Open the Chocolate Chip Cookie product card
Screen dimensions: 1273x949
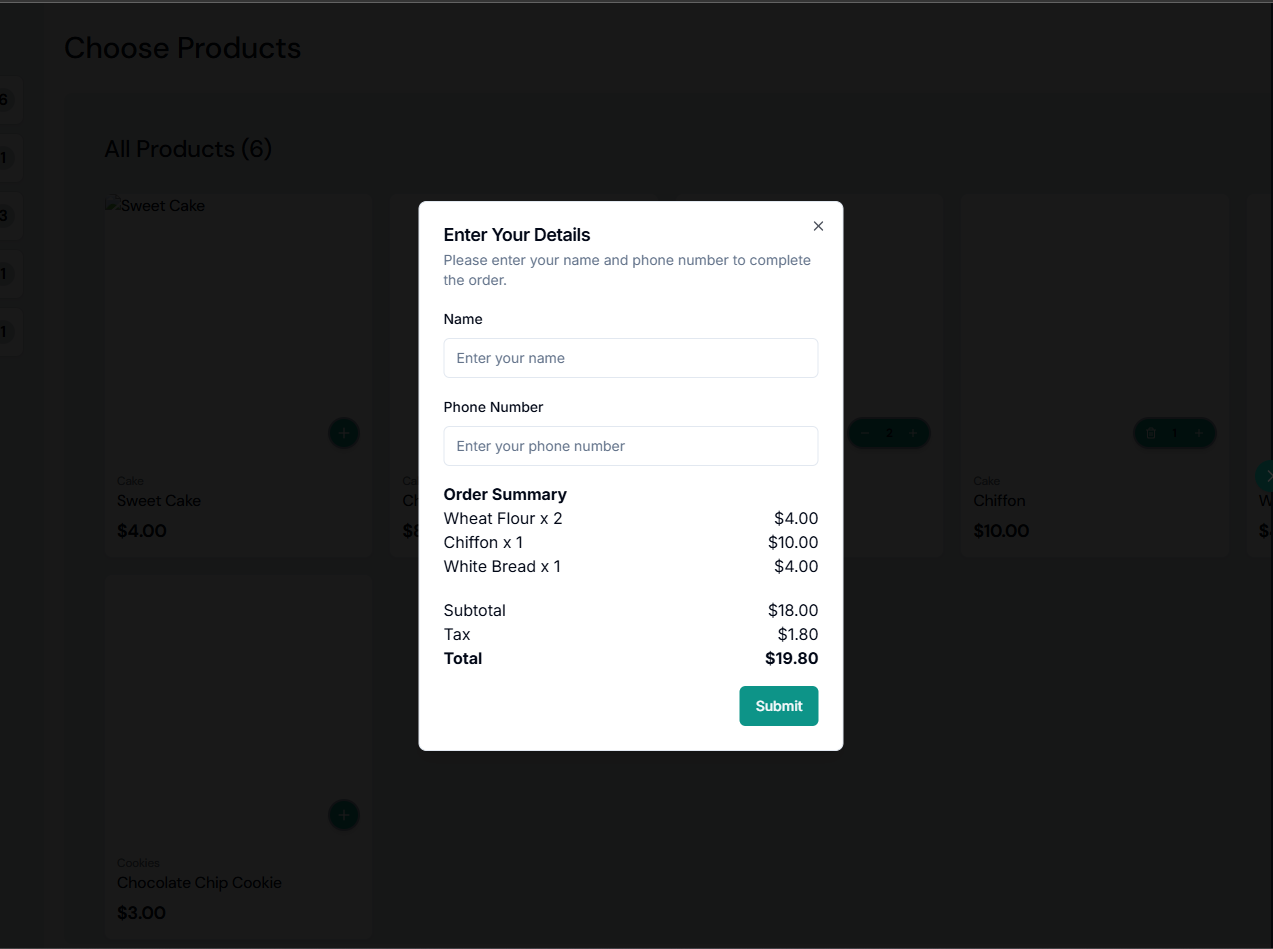[240, 700]
